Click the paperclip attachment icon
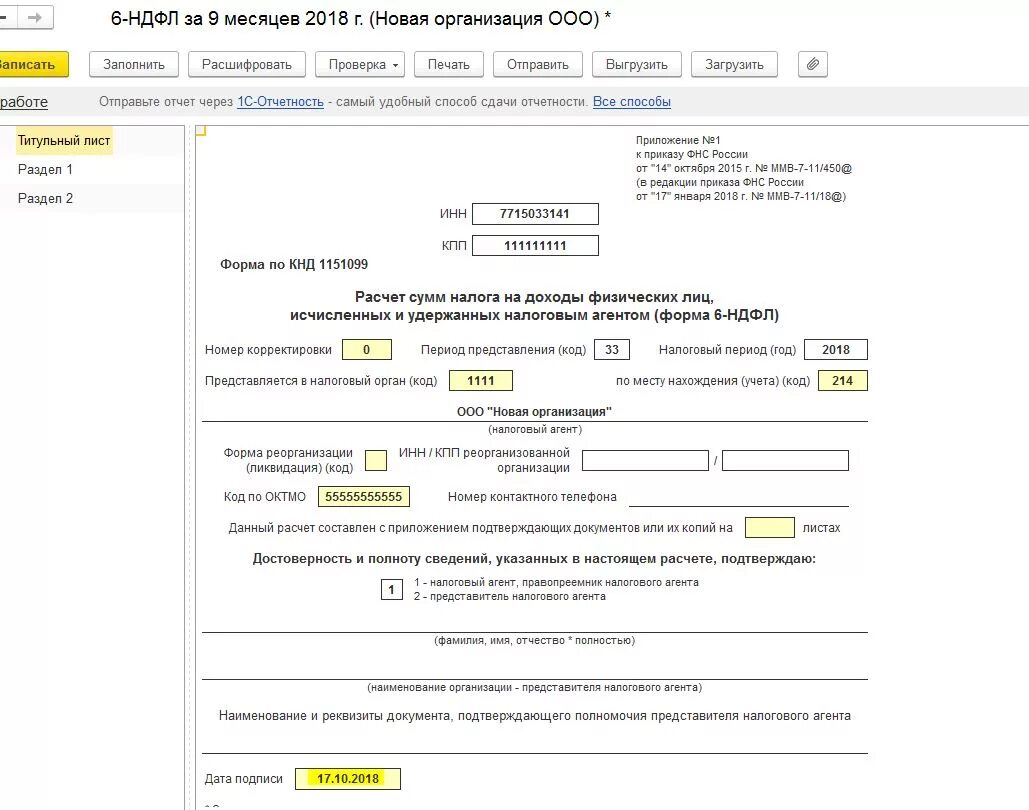The height and width of the screenshot is (810, 1029). click(812, 64)
